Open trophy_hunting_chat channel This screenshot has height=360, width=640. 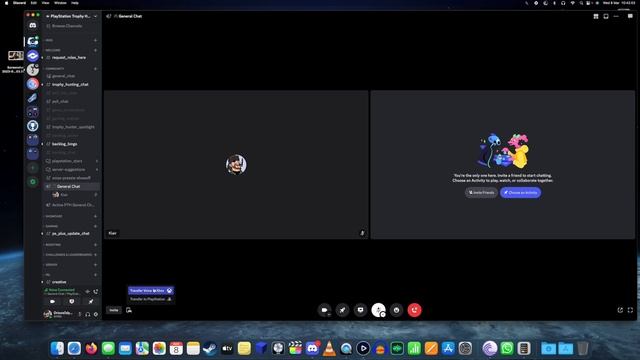tap(70, 84)
